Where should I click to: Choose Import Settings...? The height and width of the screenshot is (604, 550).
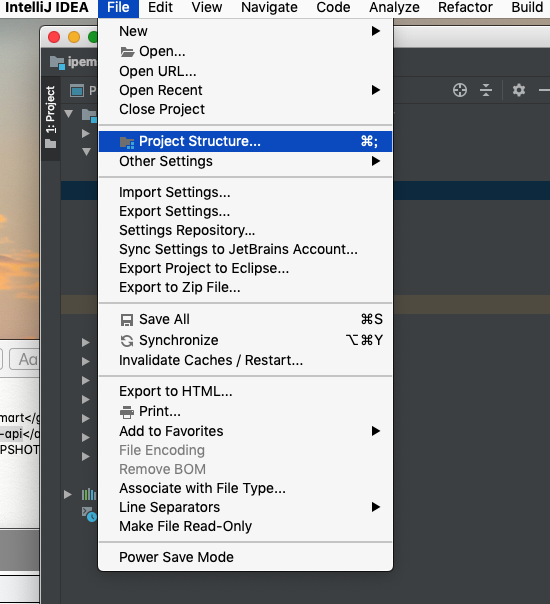[x=245, y=192]
